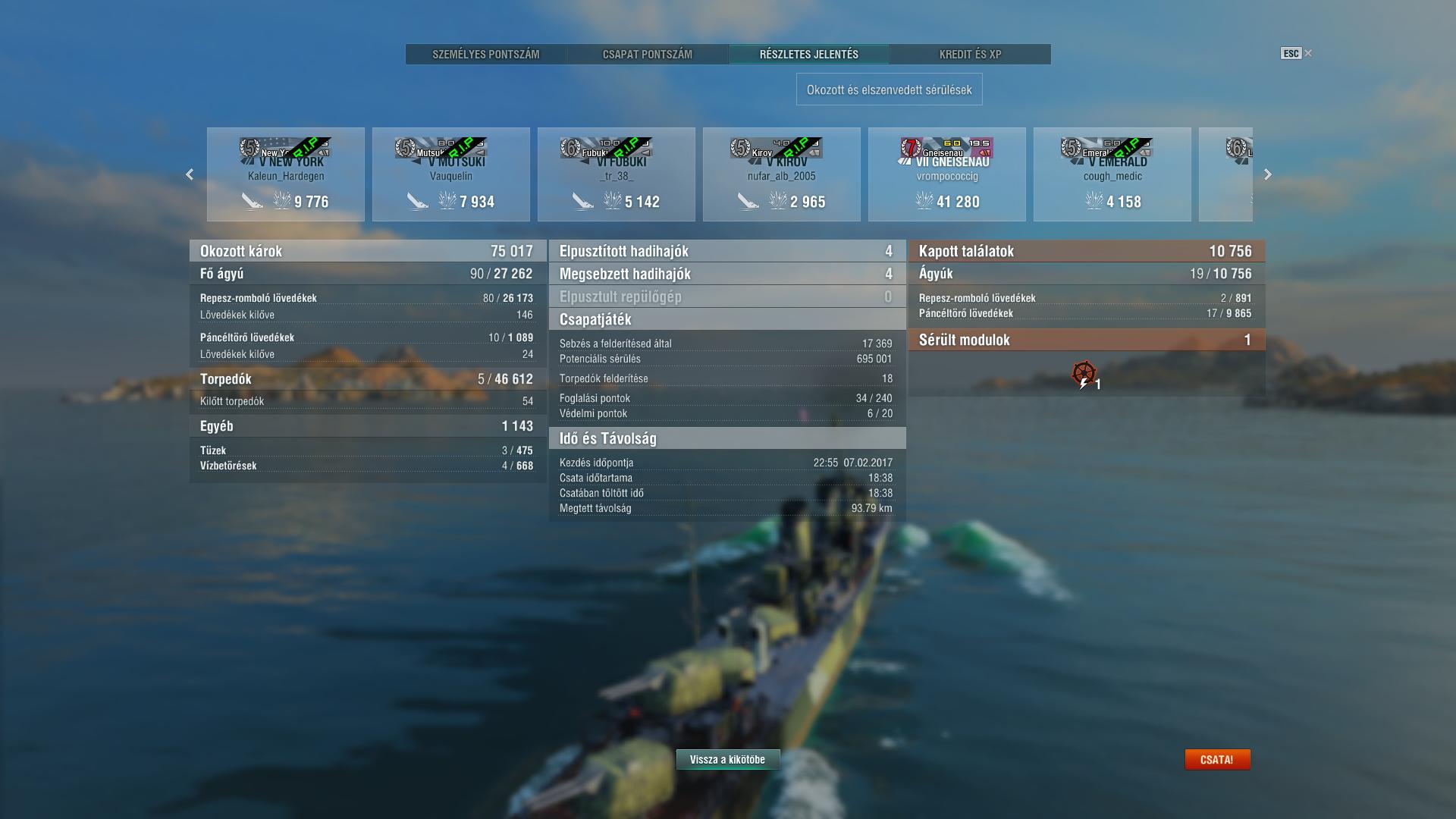
Task: Click the tier 7 badge on Gneisenau card
Action: 911,148
